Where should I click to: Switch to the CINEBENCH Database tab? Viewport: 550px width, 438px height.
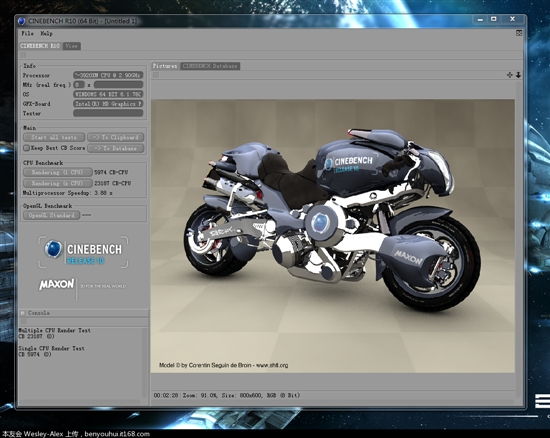[x=210, y=66]
